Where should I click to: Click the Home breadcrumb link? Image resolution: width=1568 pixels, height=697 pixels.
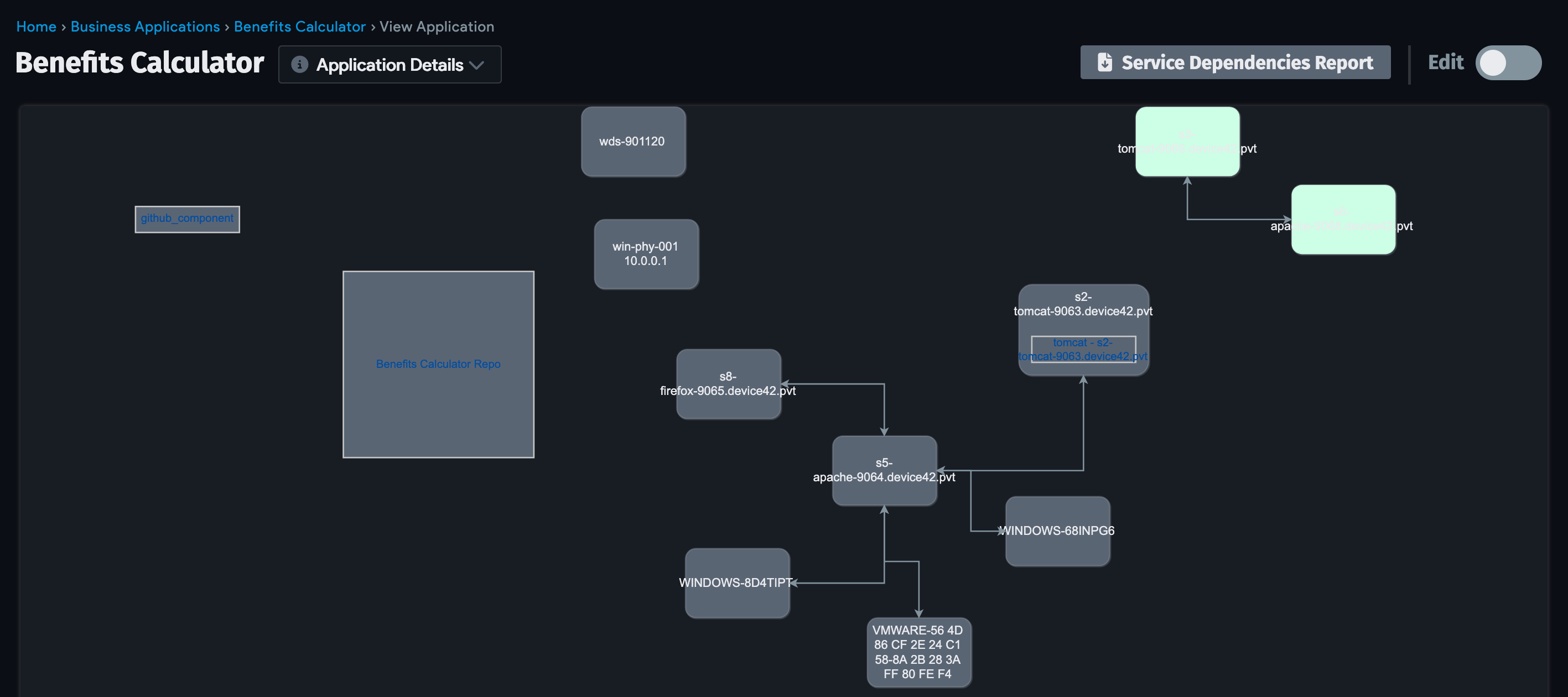[x=36, y=27]
